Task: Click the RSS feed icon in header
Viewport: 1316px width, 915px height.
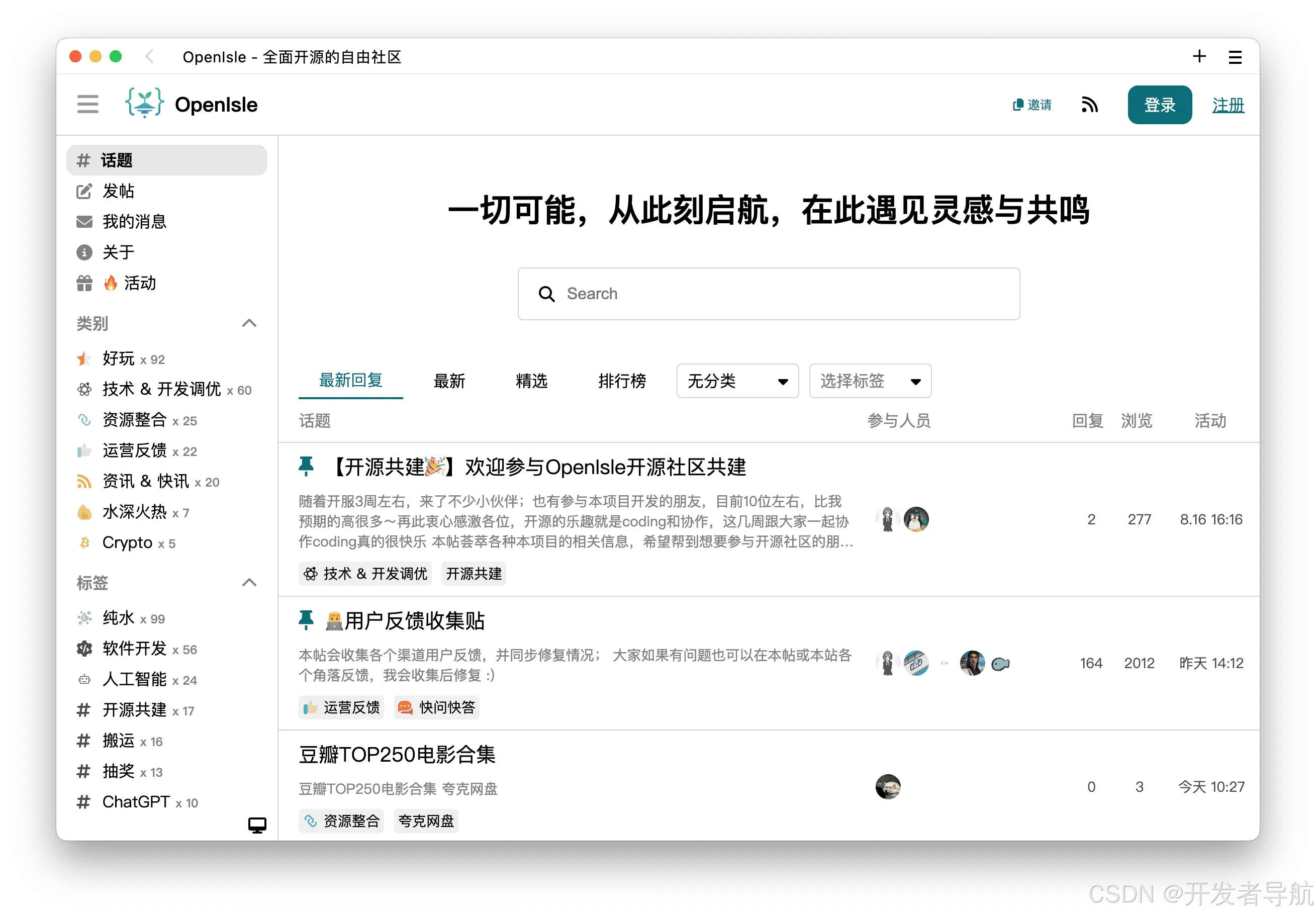Action: coord(1089,105)
